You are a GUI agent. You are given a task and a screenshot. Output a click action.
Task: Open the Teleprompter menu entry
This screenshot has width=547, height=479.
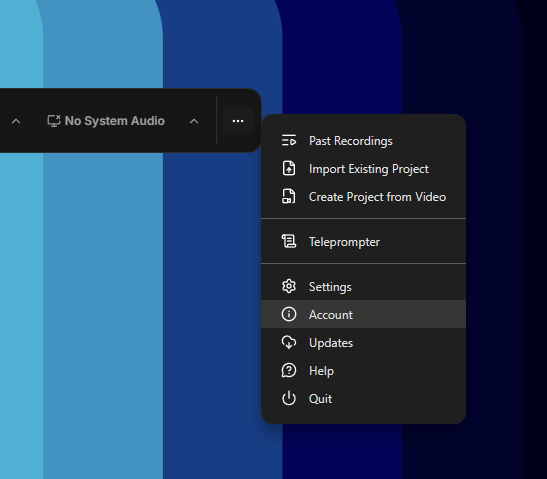(364, 241)
